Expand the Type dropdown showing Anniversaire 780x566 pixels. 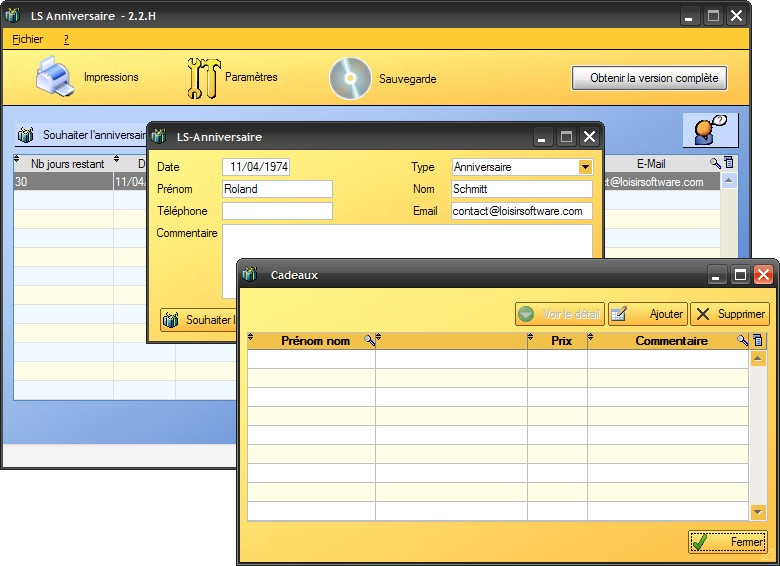pyautogui.click(x=585, y=167)
